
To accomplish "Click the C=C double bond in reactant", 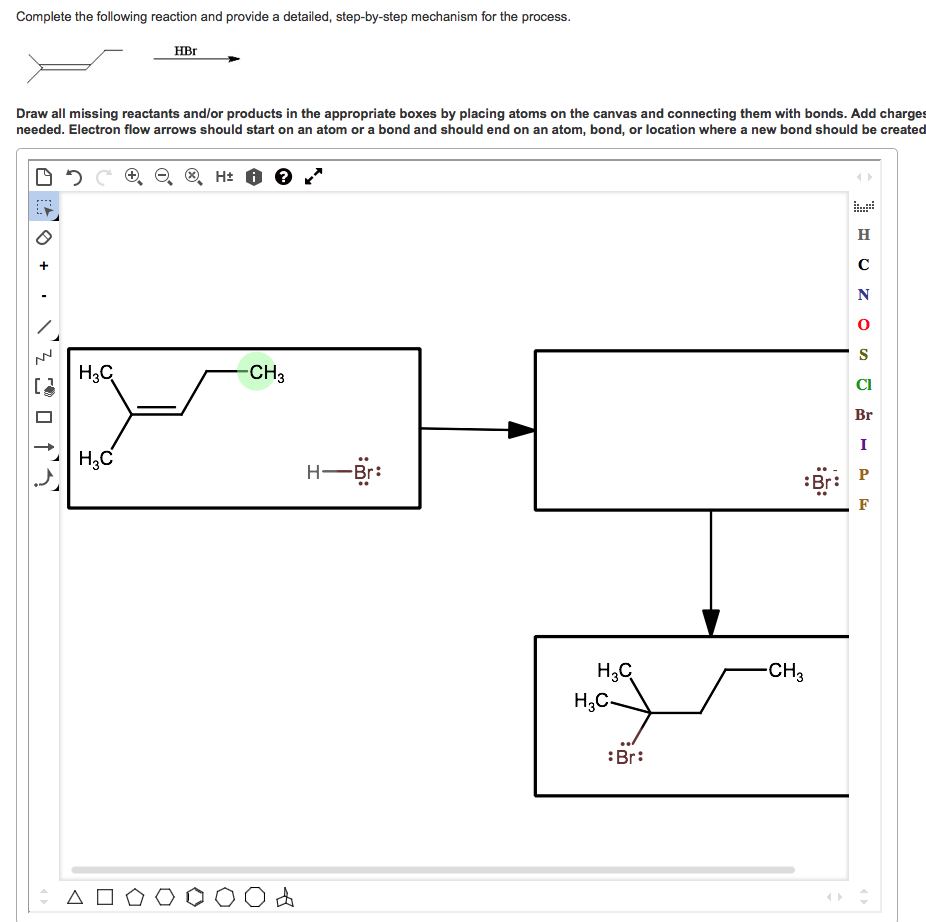I will point(156,411).
